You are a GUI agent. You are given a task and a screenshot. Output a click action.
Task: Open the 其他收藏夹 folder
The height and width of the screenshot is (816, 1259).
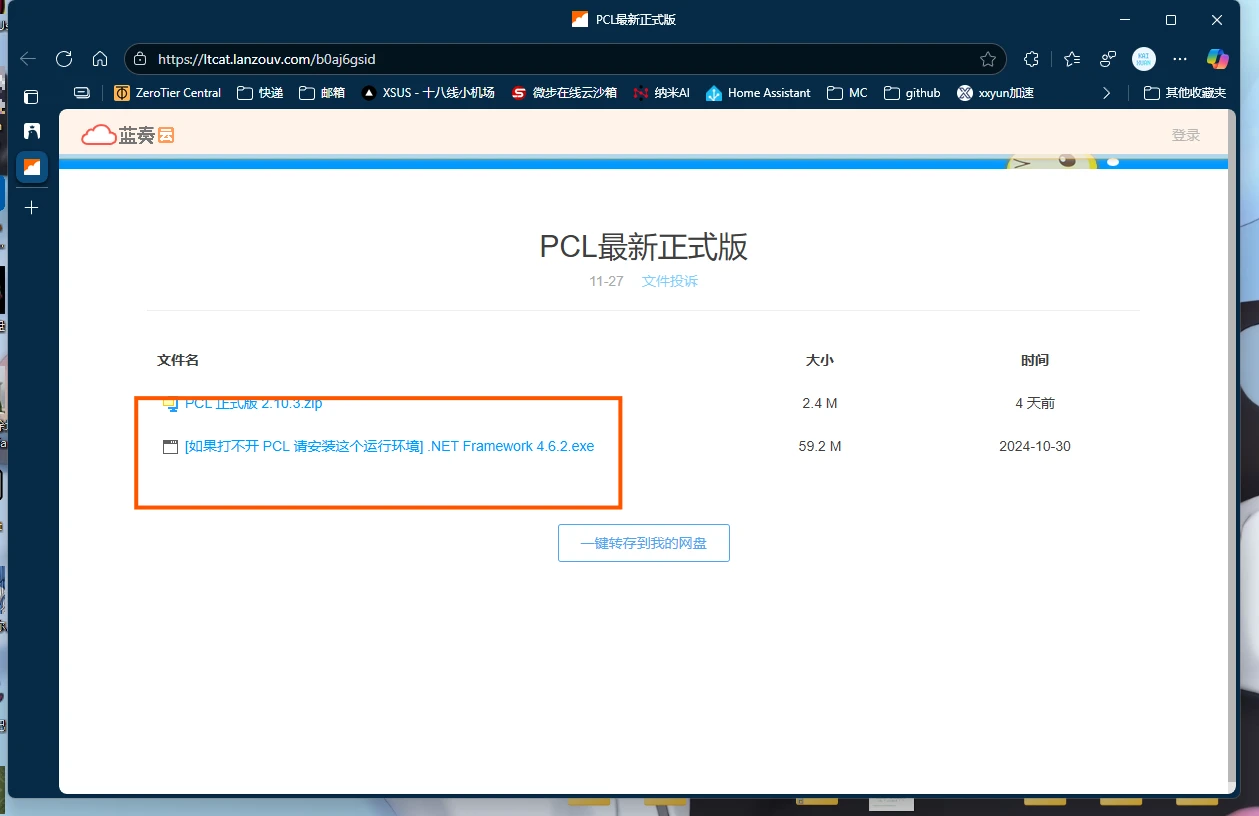coord(1185,93)
